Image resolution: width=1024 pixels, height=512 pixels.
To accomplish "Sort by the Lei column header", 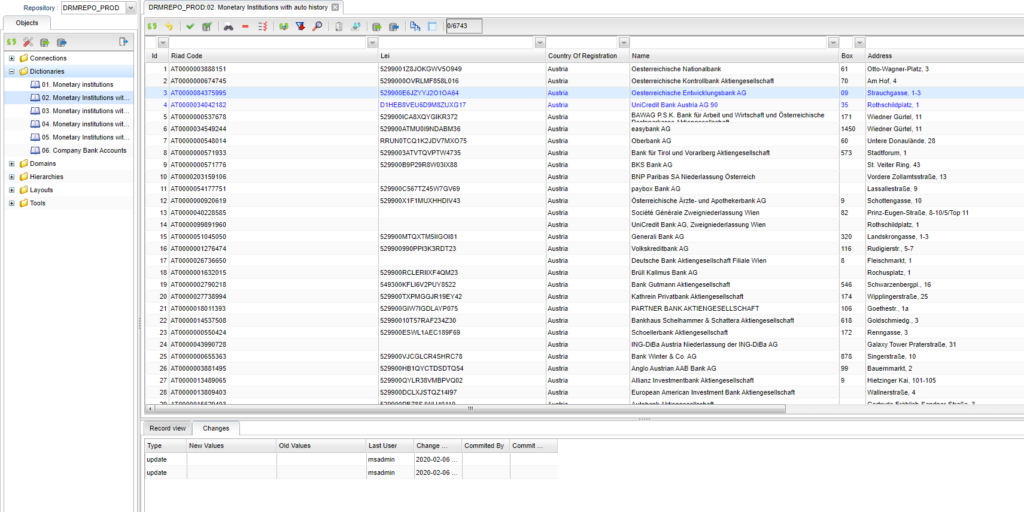I will pyautogui.click(x=462, y=56).
